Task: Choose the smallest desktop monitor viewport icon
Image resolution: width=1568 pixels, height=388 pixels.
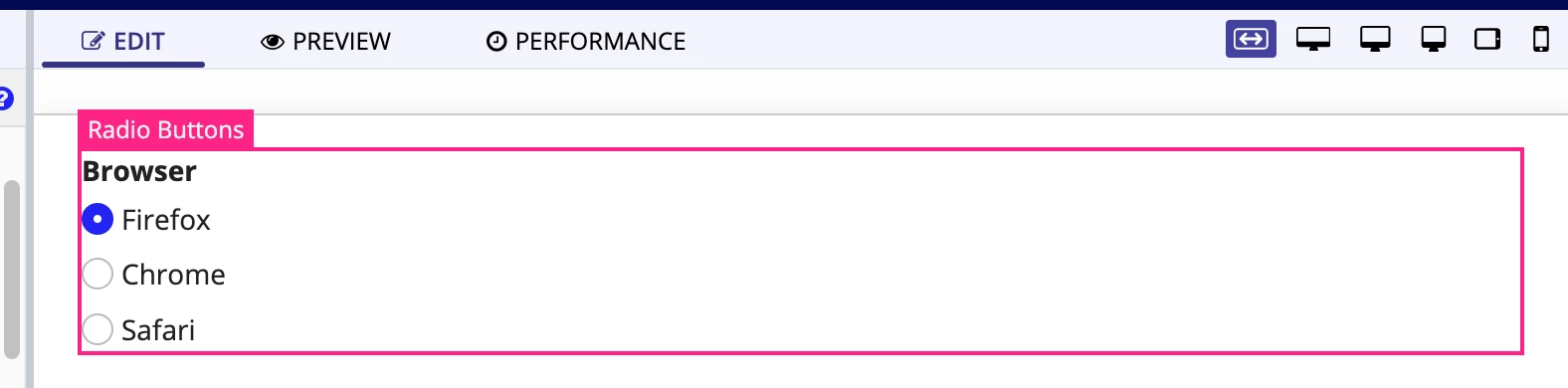Action: pyautogui.click(x=1434, y=40)
